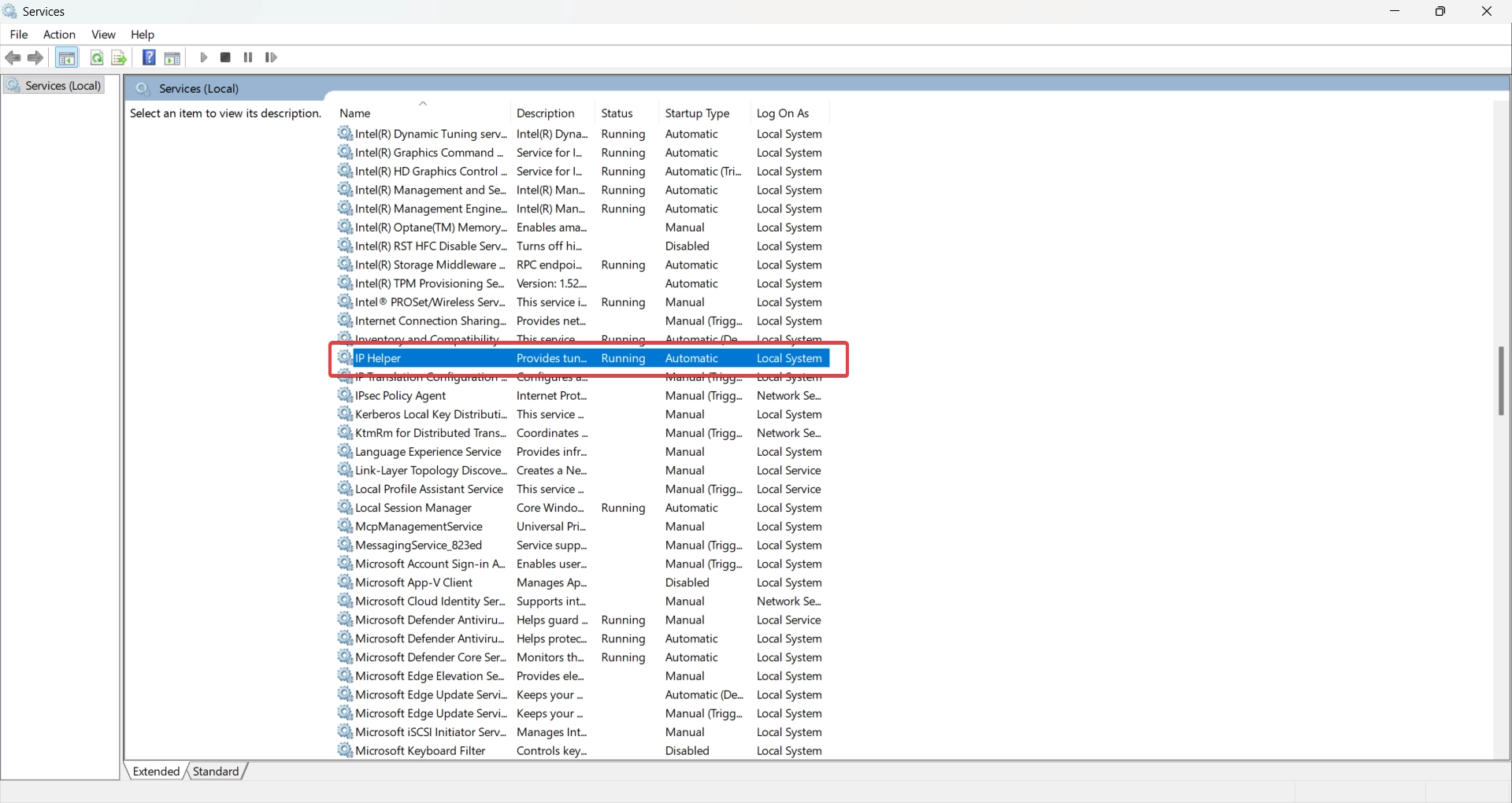Click the Export List toolbar icon
The height and width of the screenshot is (803, 1512).
[119, 57]
